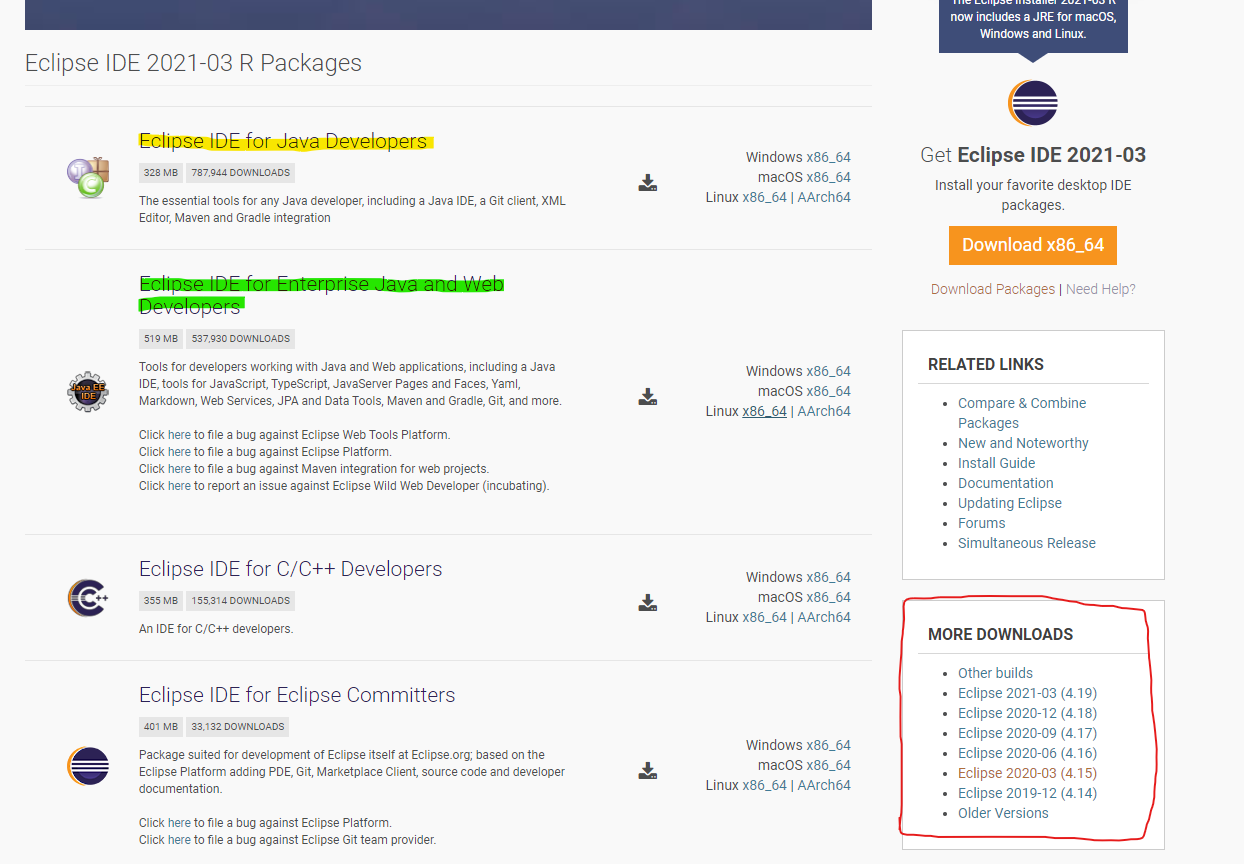
Task: Click the 787,944 DOWNLOADS badge
Action: point(240,173)
